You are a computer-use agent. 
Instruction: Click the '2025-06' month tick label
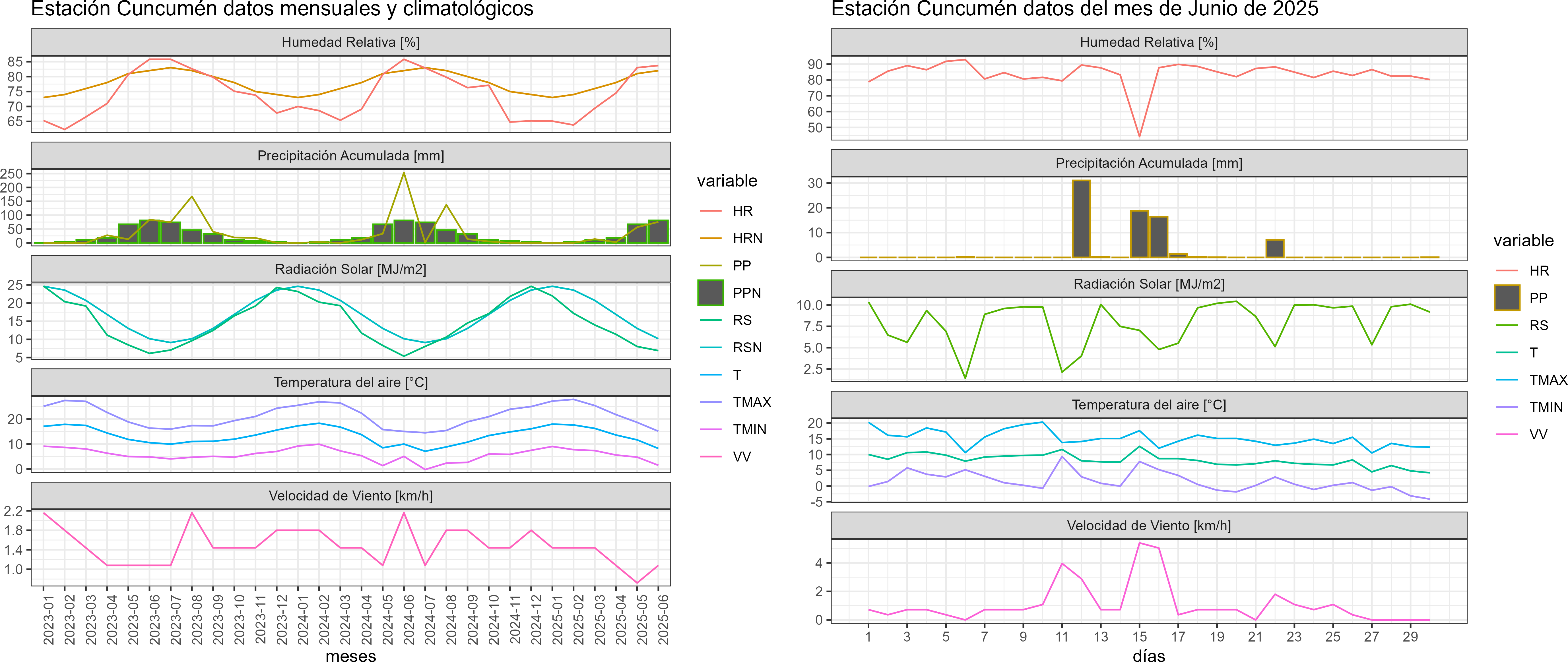tap(663, 619)
